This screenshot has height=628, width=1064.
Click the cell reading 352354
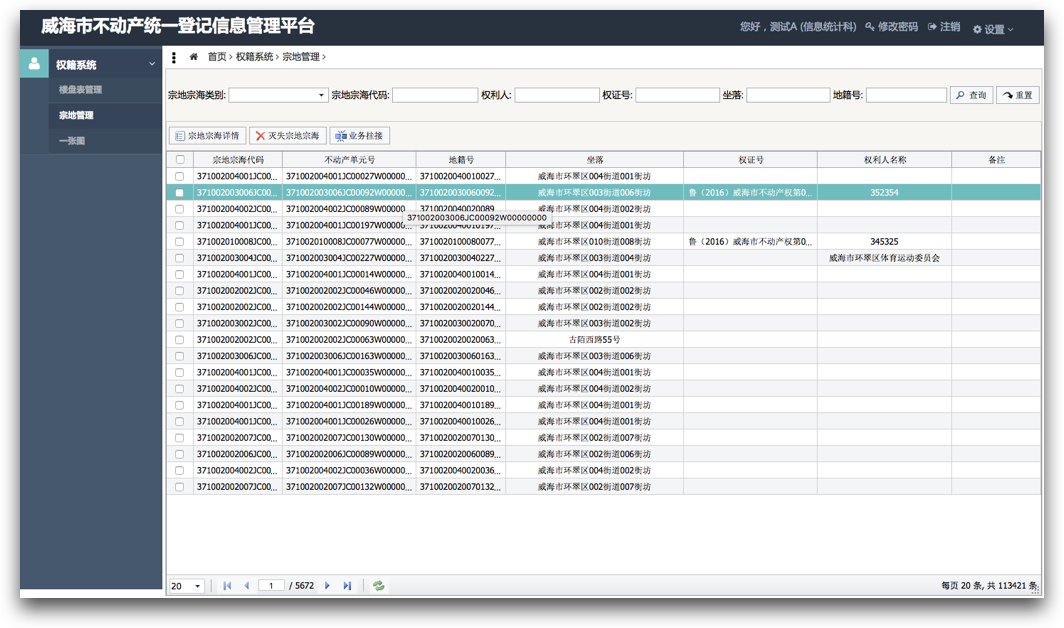(884, 192)
